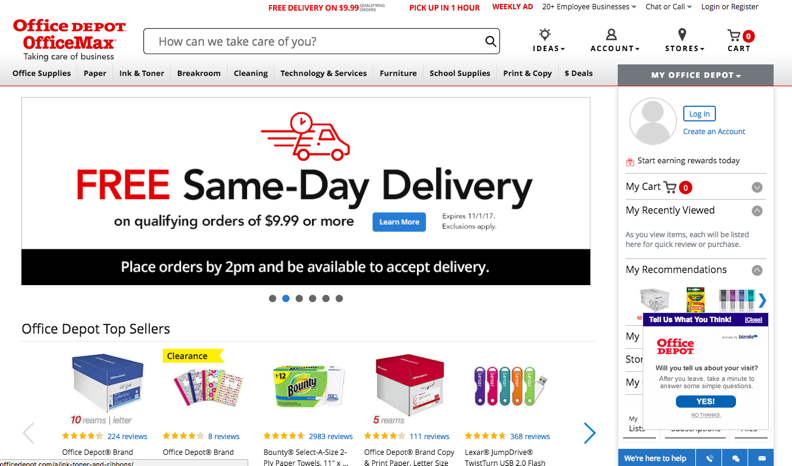The image size is (792, 466).
Task: Open the Account person icon
Action: point(611,34)
